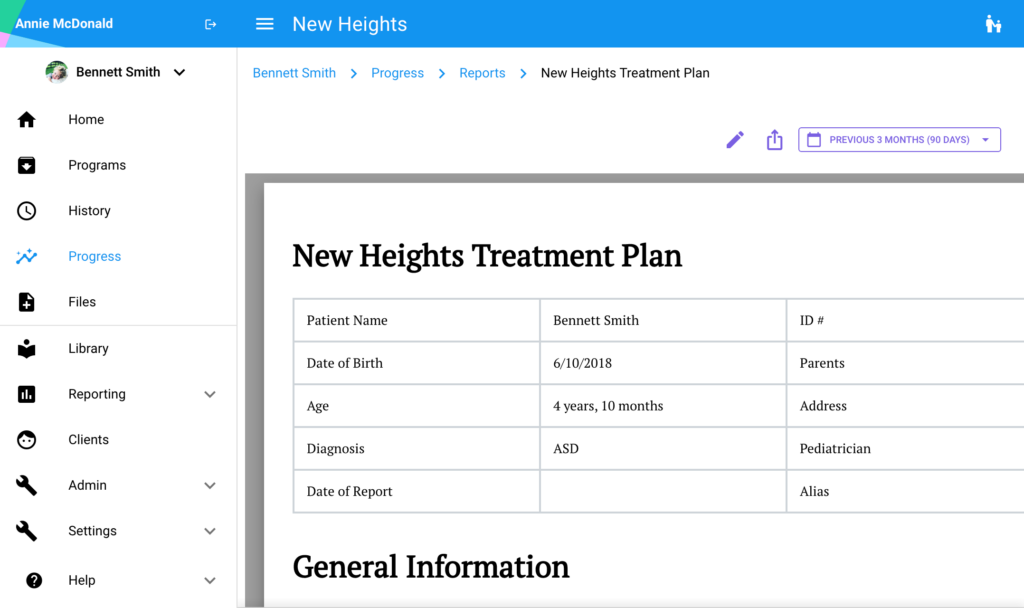Screen dimensions: 1024x608
Task: Click the Home house icon
Action: click(27, 120)
